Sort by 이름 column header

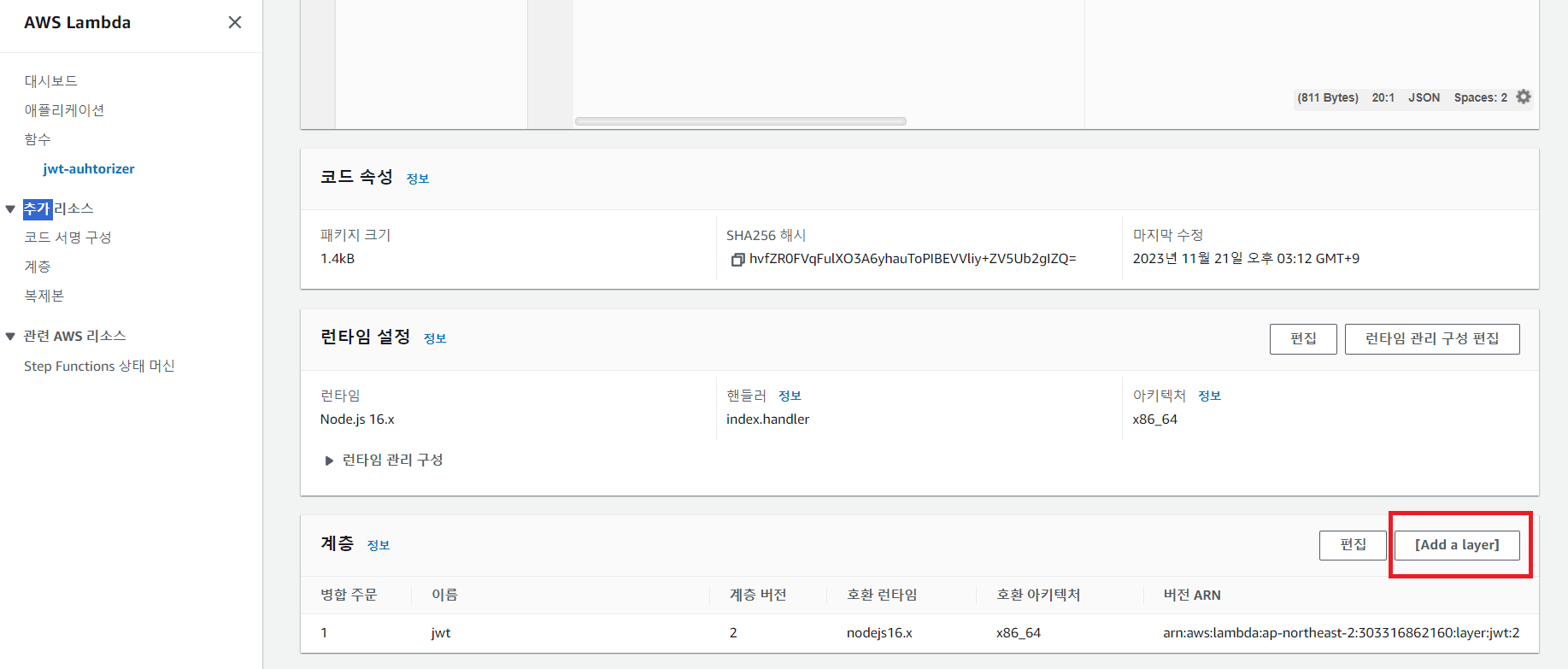click(444, 595)
